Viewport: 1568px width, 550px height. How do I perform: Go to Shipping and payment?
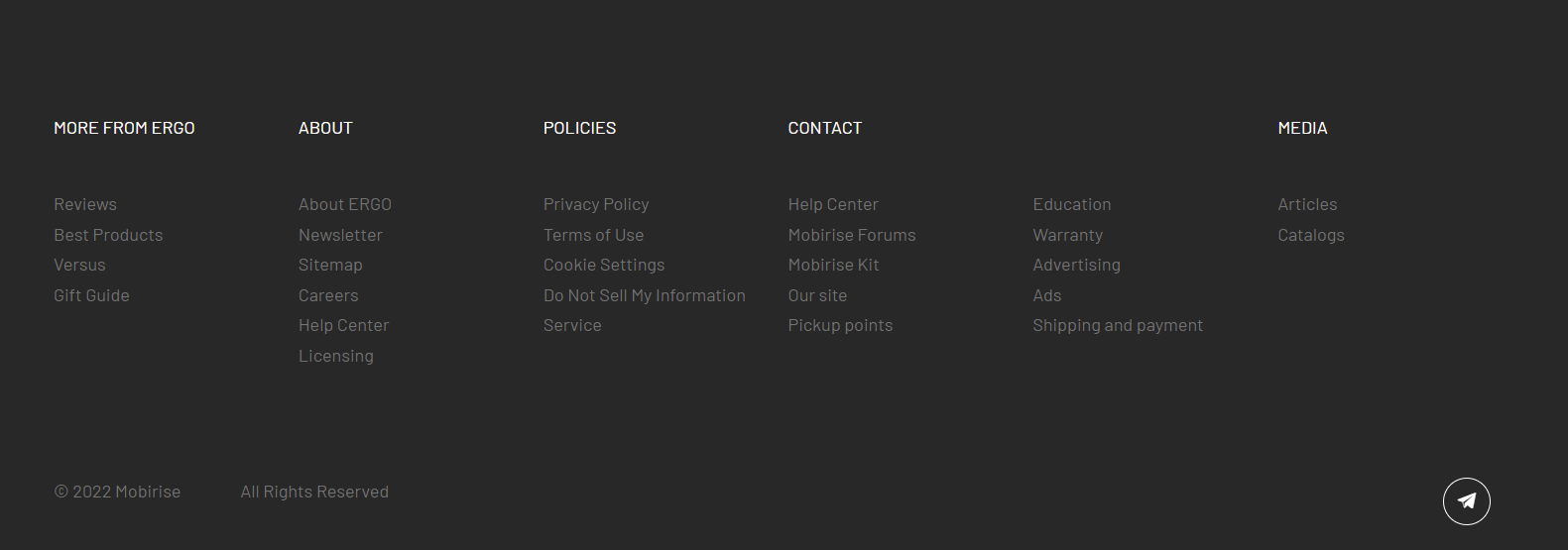(x=1118, y=325)
